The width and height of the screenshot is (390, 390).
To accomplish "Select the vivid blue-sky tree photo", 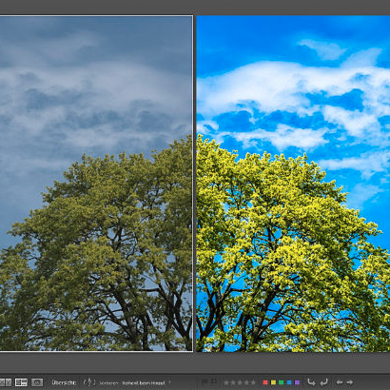I will pos(293,183).
